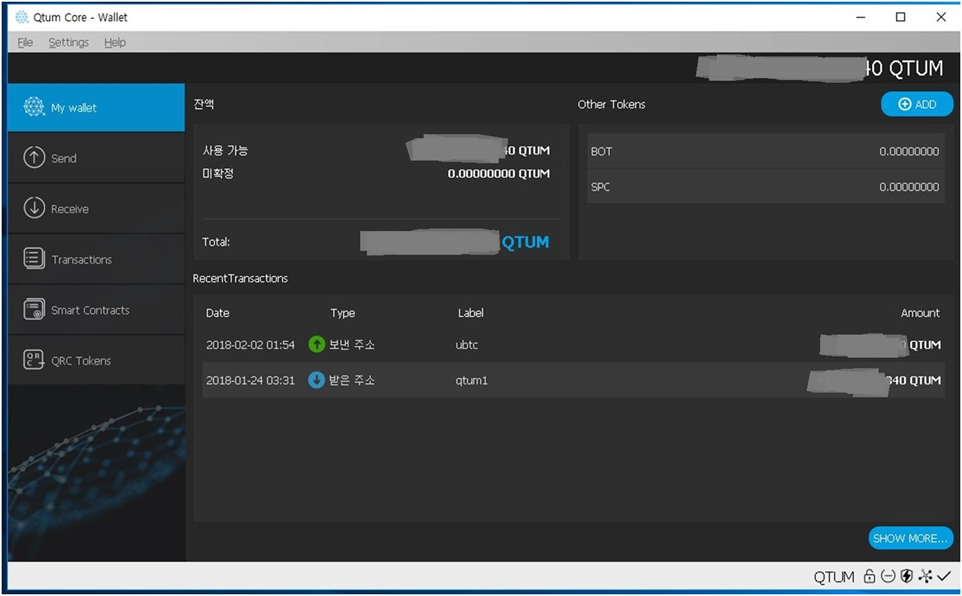Click the Date column header
The image size is (962, 596).
[218, 313]
